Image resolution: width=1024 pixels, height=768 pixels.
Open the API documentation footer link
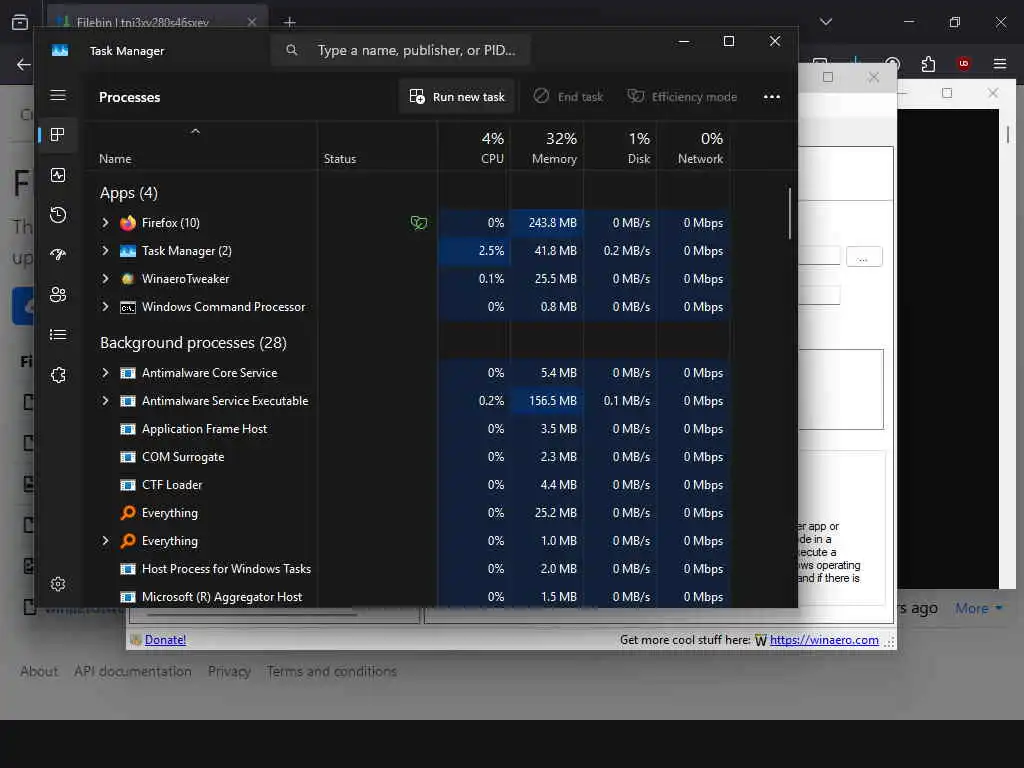point(133,671)
